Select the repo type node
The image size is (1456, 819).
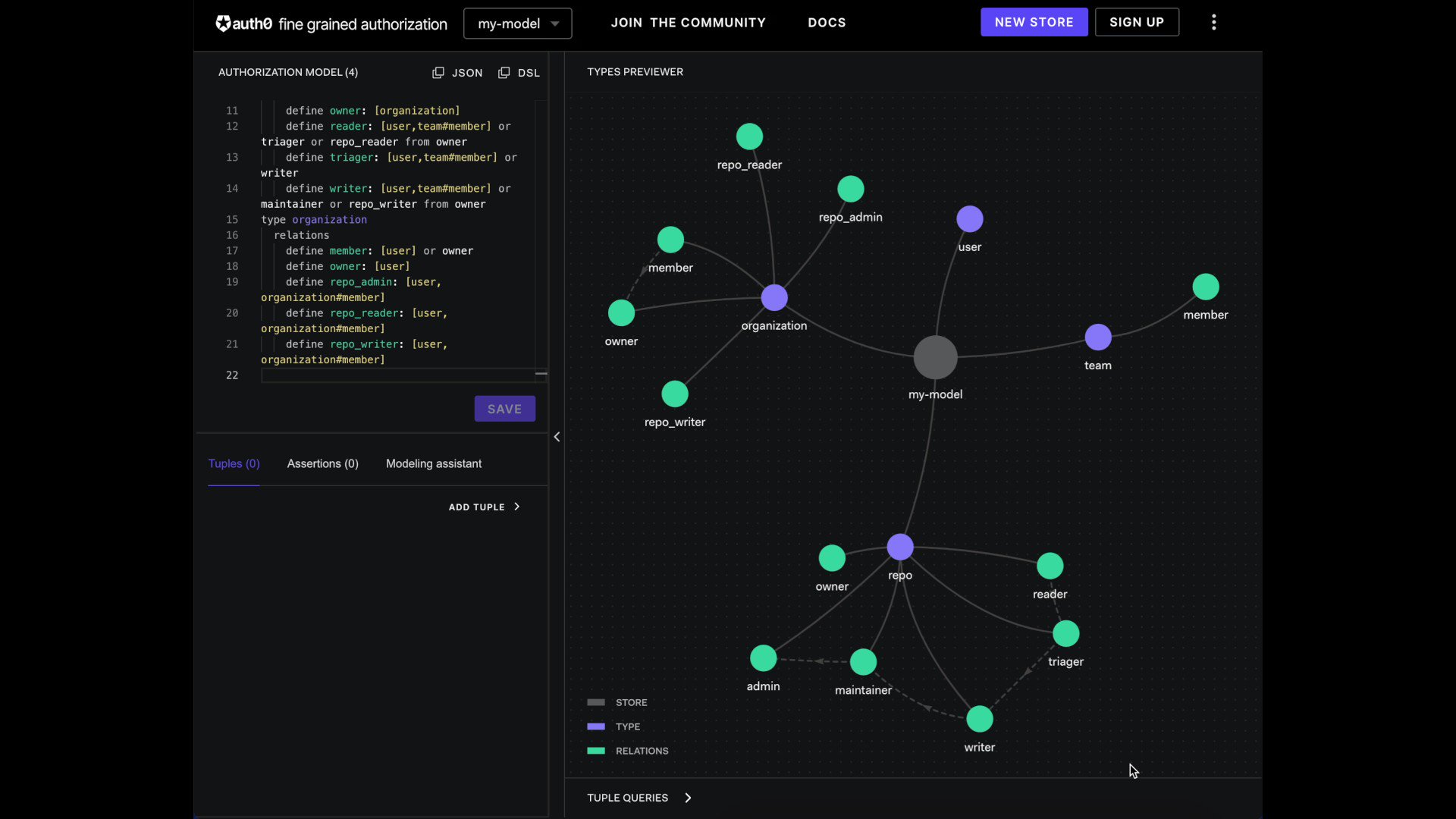899,546
